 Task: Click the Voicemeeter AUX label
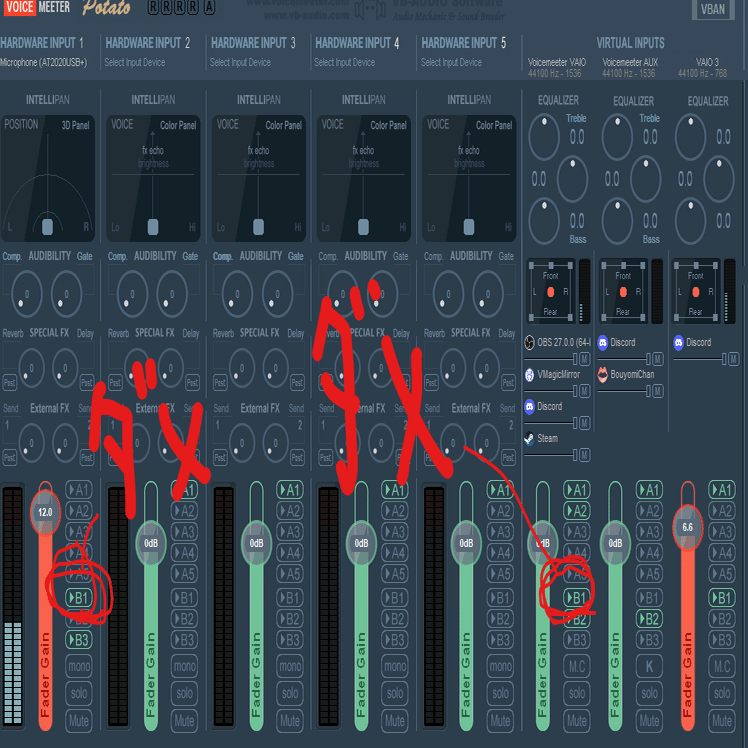630,62
